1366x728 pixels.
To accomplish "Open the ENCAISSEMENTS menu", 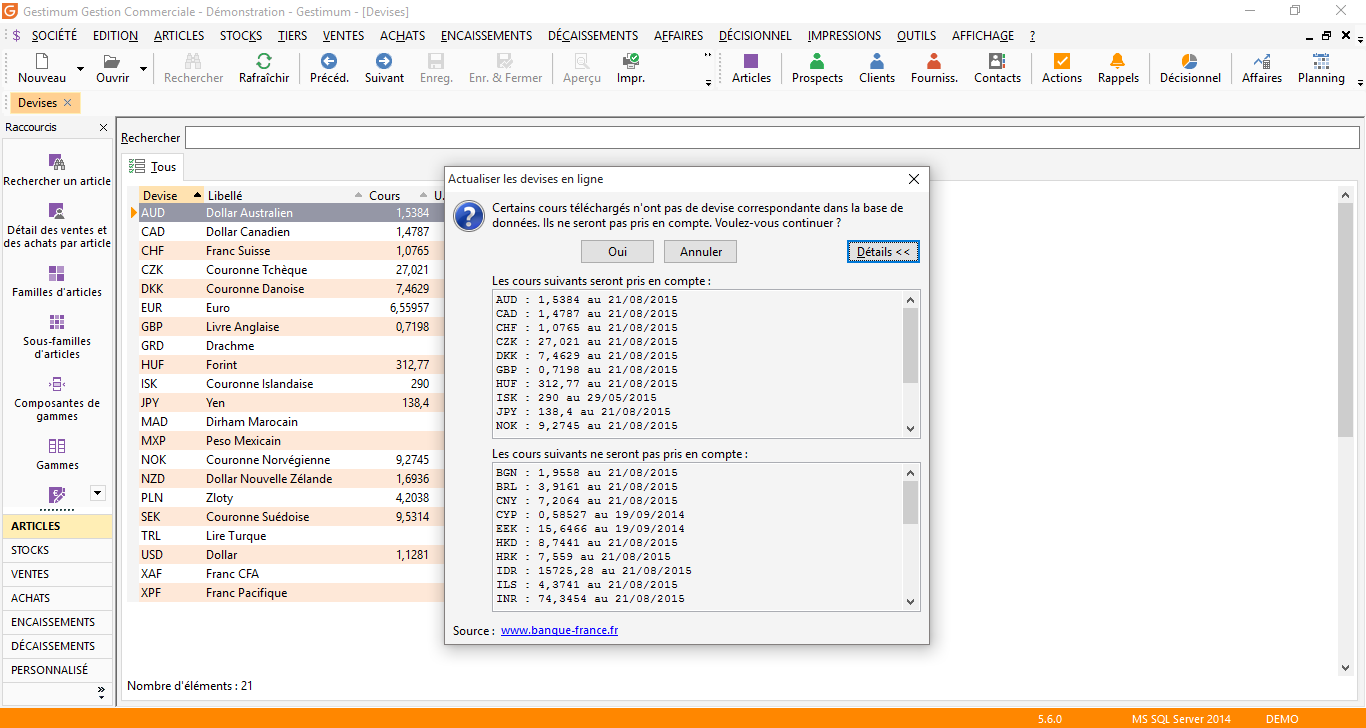I will pyautogui.click(x=486, y=35).
